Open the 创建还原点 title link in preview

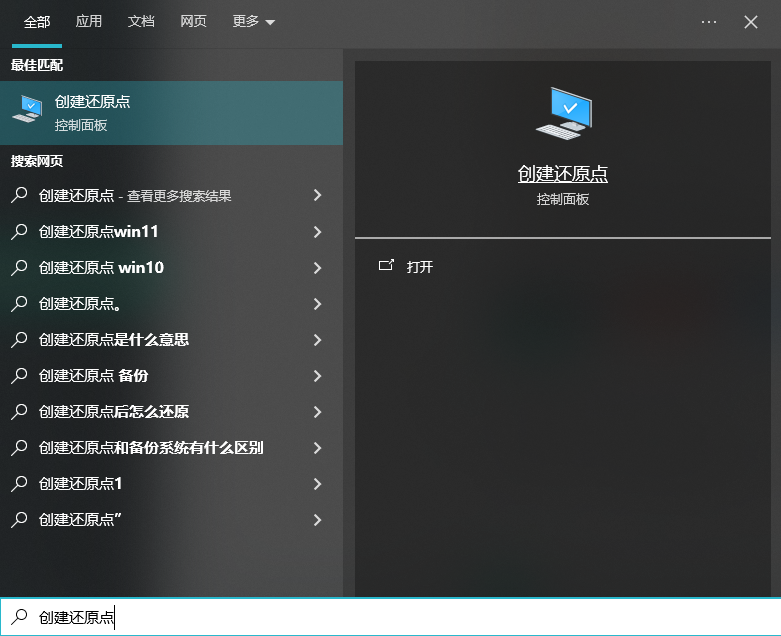(x=562, y=174)
